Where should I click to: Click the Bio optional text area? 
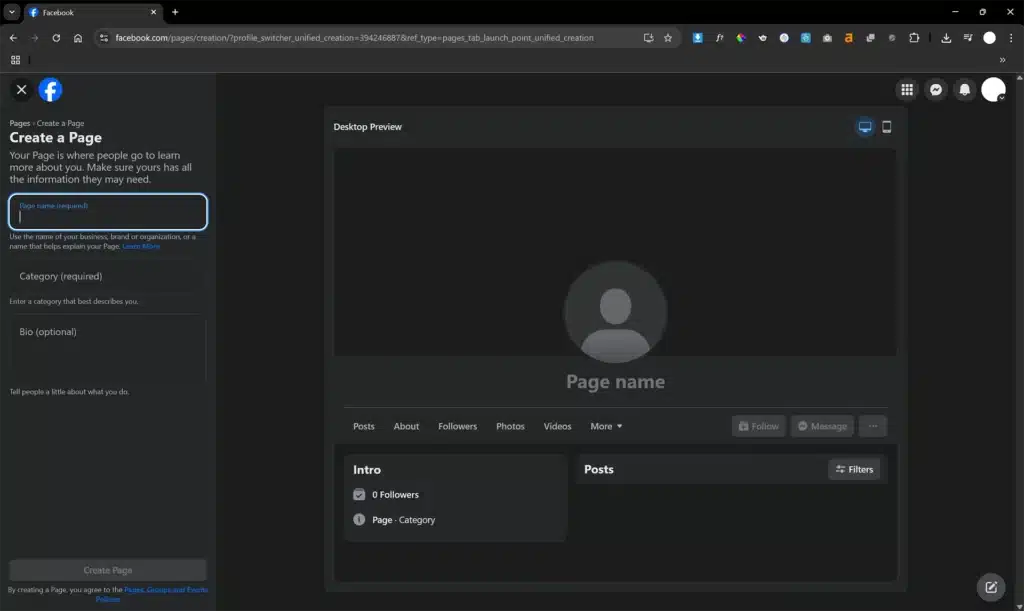(108, 350)
